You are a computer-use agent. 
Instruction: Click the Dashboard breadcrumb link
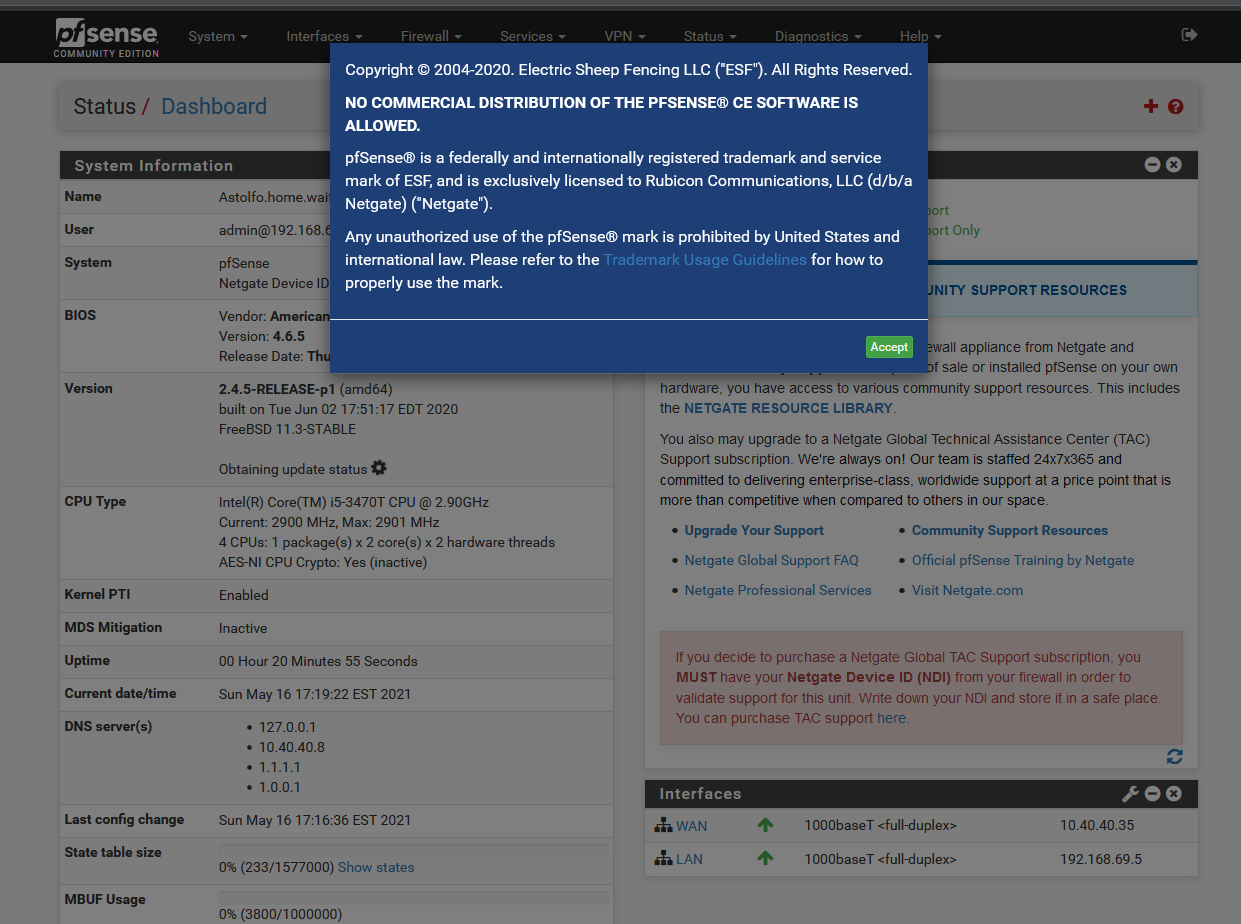tap(214, 107)
